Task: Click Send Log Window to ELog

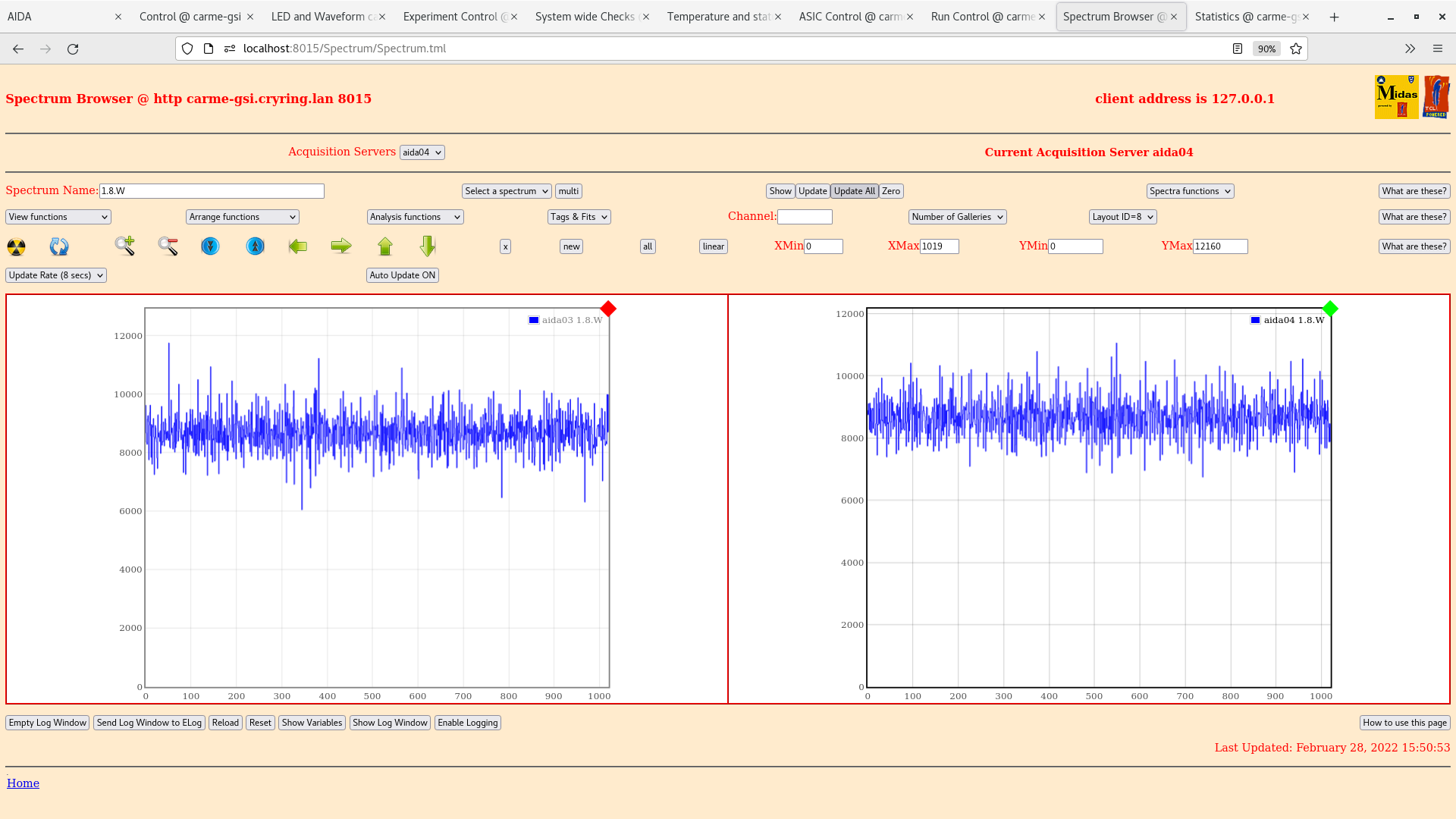Action: 149,723
